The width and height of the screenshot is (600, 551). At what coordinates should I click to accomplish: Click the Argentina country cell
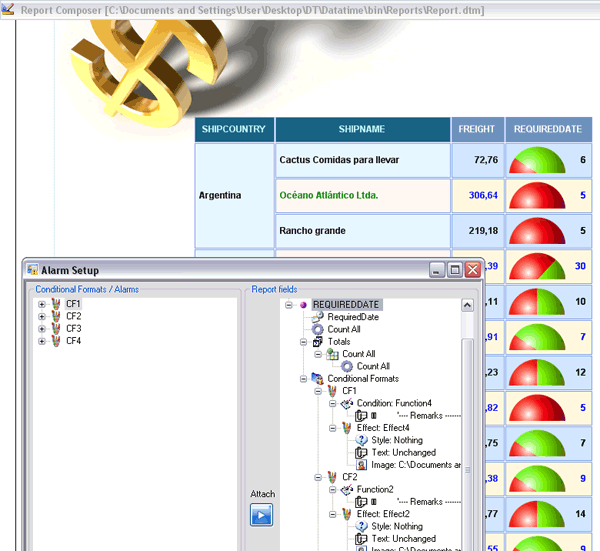click(x=234, y=196)
